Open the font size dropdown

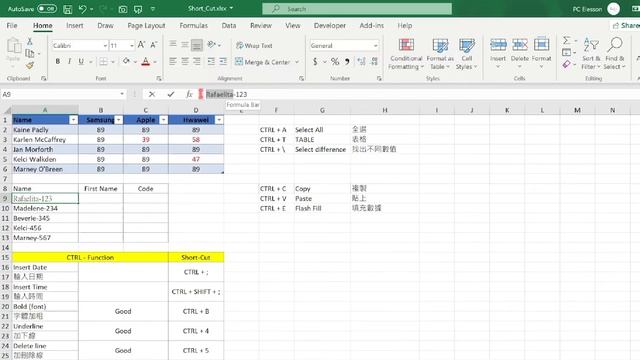(x=131, y=46)
